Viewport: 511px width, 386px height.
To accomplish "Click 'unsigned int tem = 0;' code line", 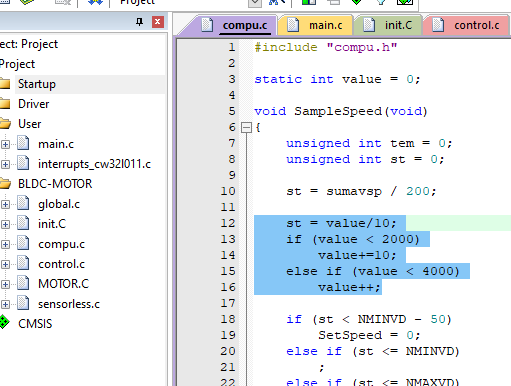I will 369,143.
